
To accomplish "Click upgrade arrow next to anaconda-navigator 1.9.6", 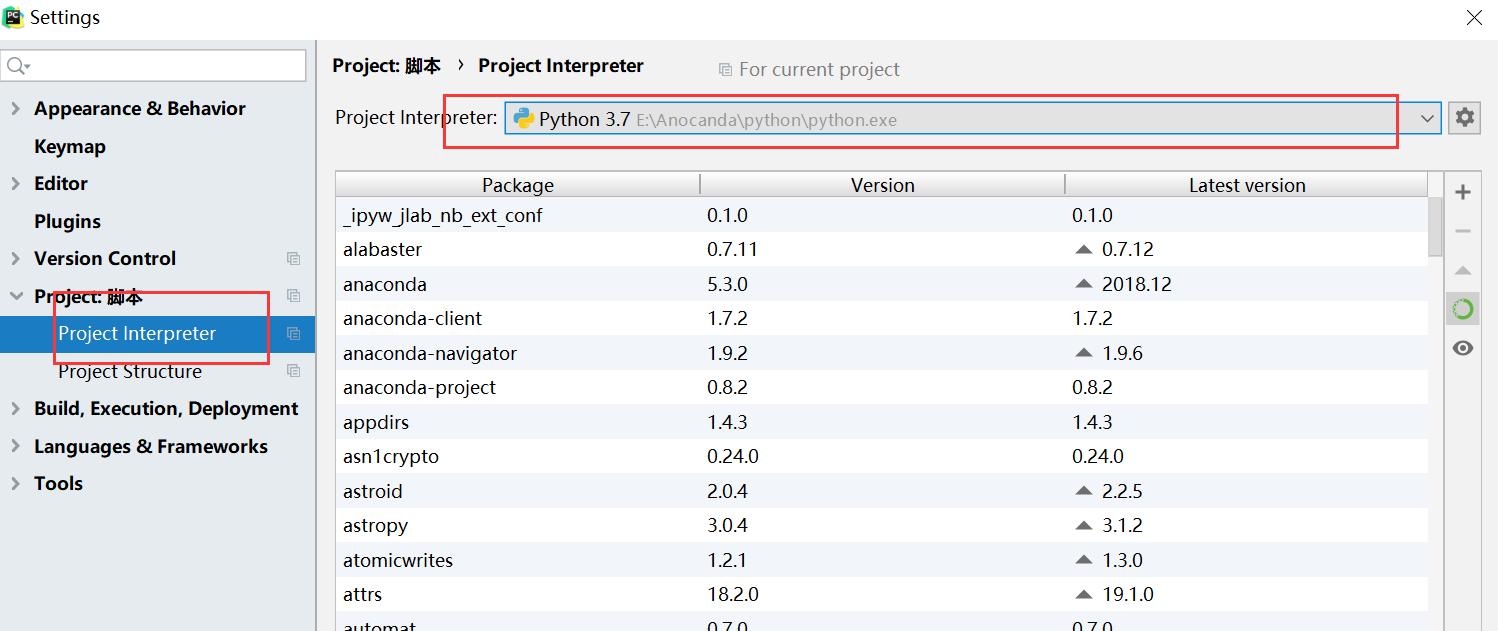I will (x=1083, y=353).
